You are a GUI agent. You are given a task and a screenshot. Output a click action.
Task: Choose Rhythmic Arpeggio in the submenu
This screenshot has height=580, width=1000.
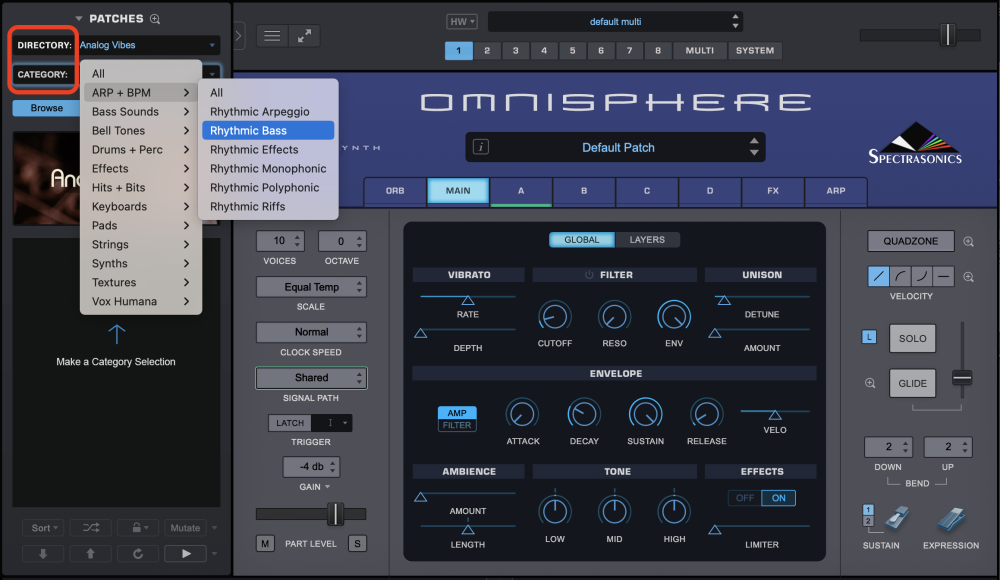(268, 112)
